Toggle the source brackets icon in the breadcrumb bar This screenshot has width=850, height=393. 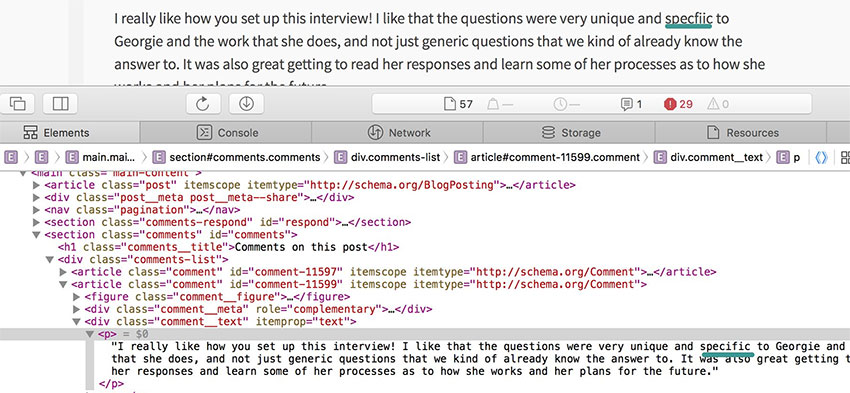(x=821, y=158)
